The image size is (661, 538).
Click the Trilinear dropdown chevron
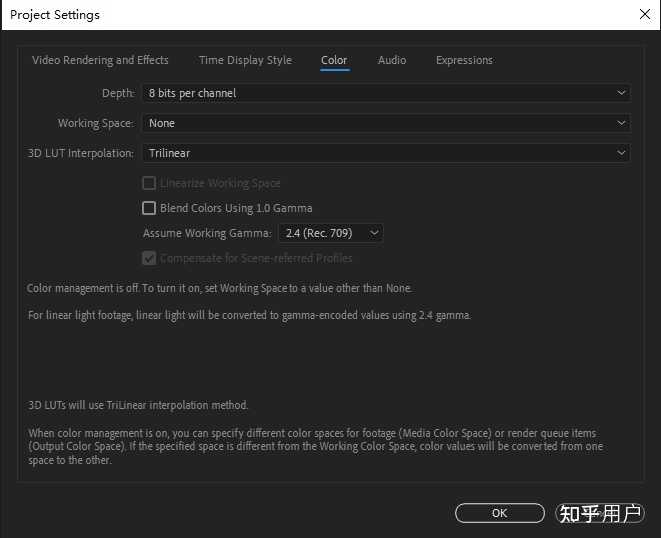click(x=622, y=153)
